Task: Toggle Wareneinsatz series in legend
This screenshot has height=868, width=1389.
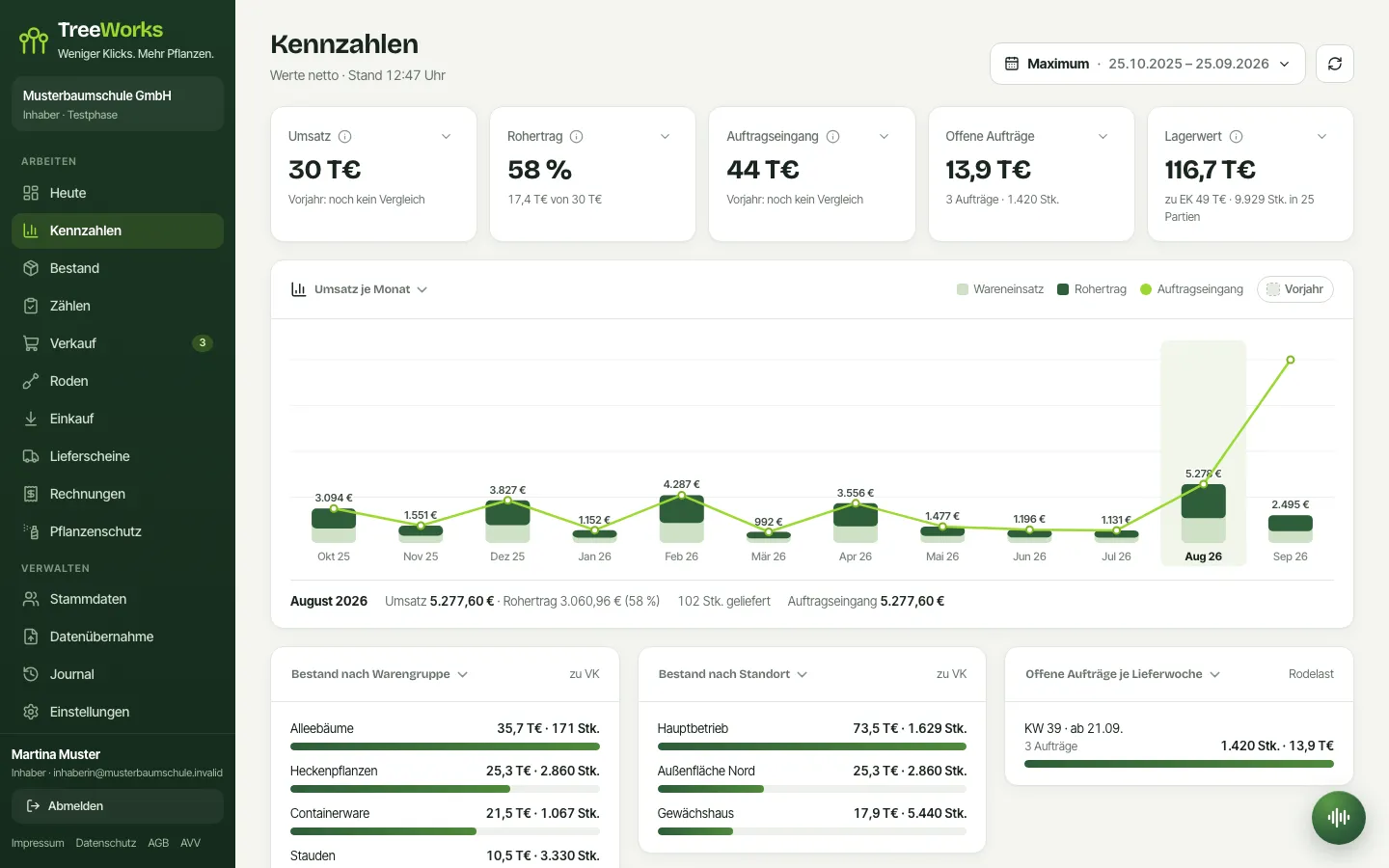Action: (1000, 289)
